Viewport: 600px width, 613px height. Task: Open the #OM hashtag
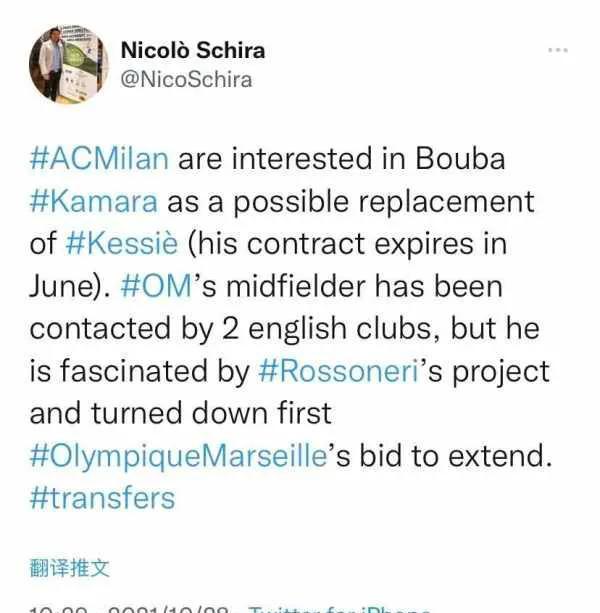tap(157, 286)
